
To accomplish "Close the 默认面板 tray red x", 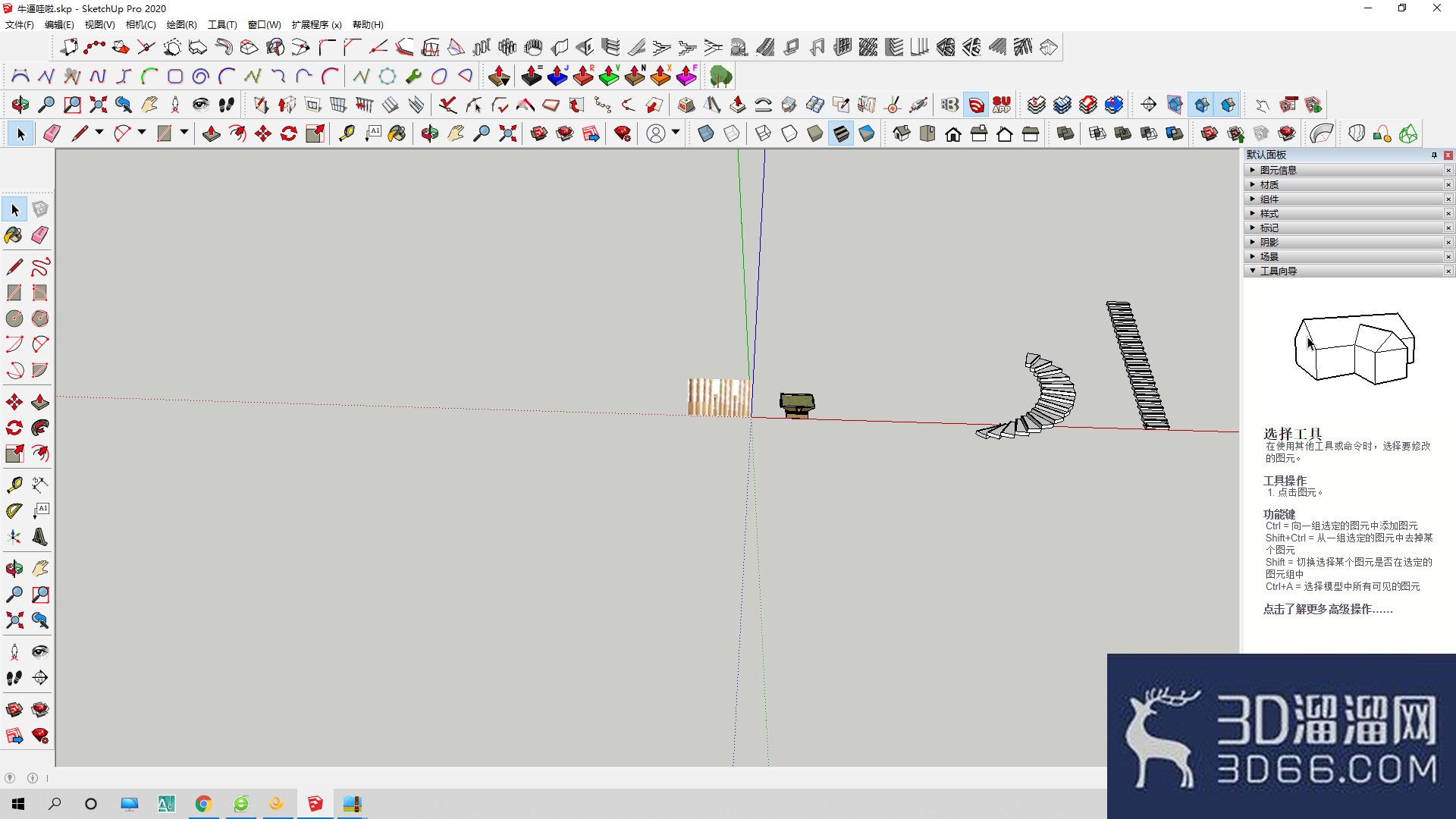I will point(1448,155).
